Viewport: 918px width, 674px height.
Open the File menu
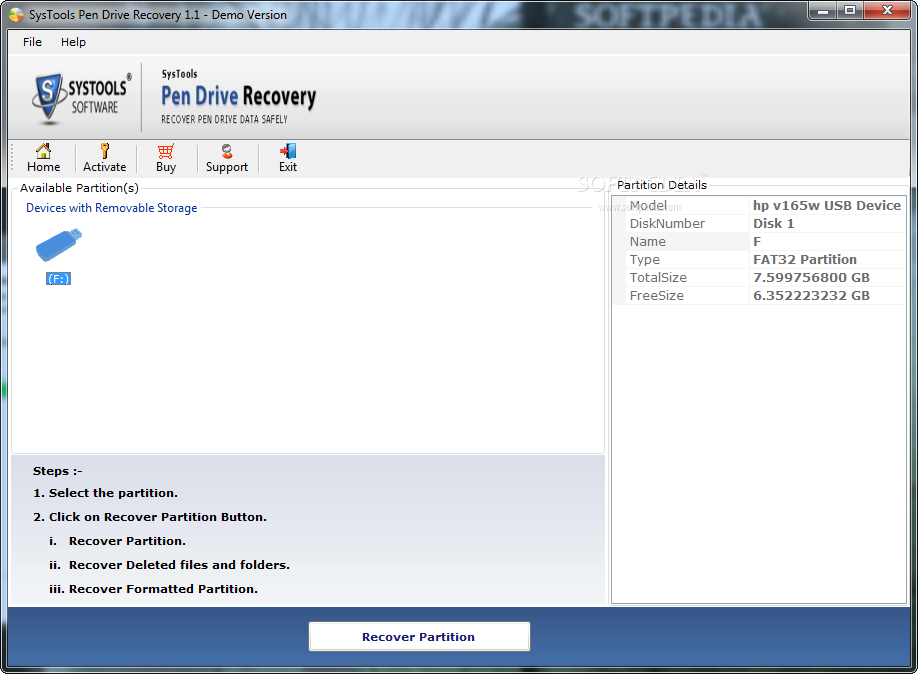coord(32,42)
